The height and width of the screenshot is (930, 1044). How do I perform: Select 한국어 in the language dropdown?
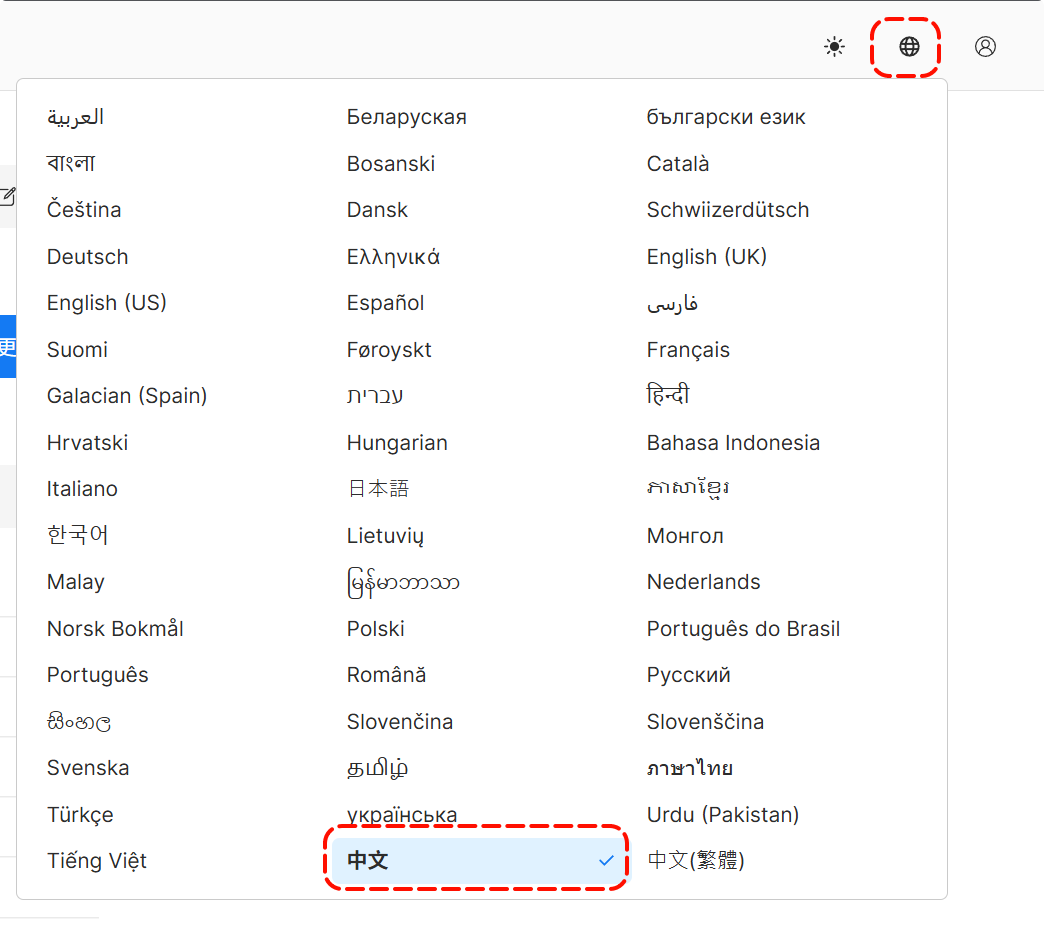78,535
